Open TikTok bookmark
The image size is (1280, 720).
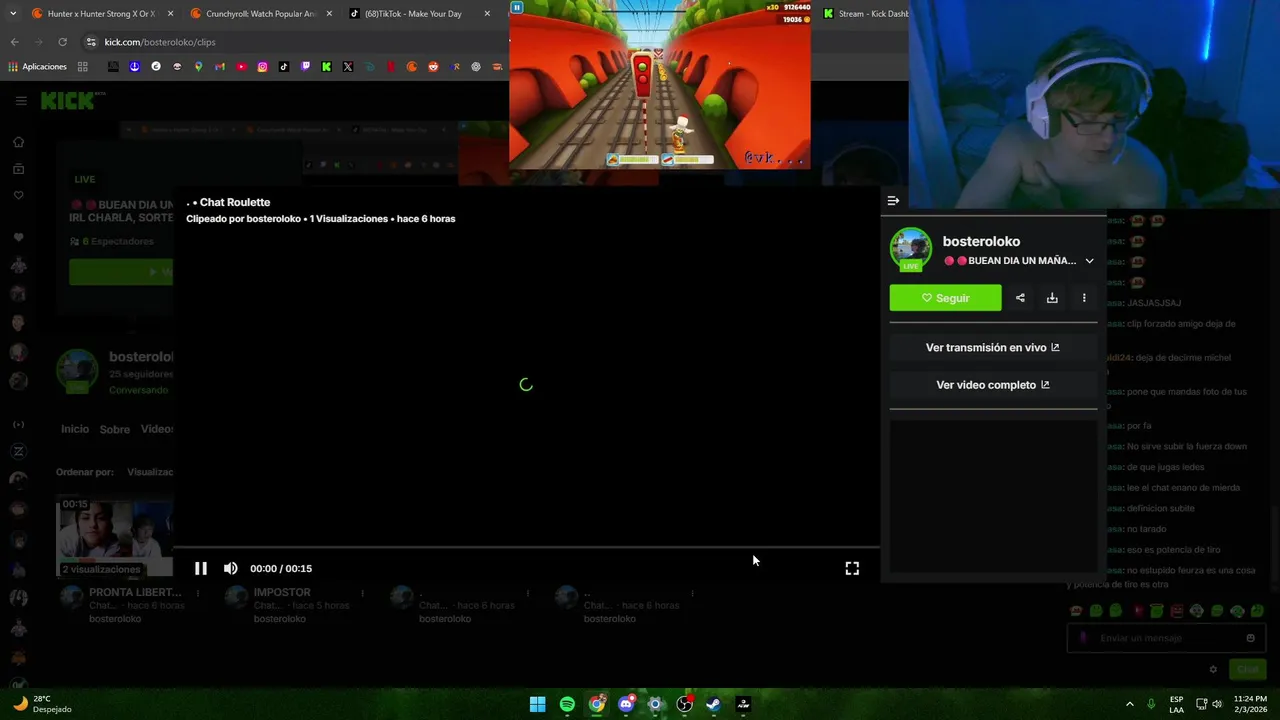284,67
